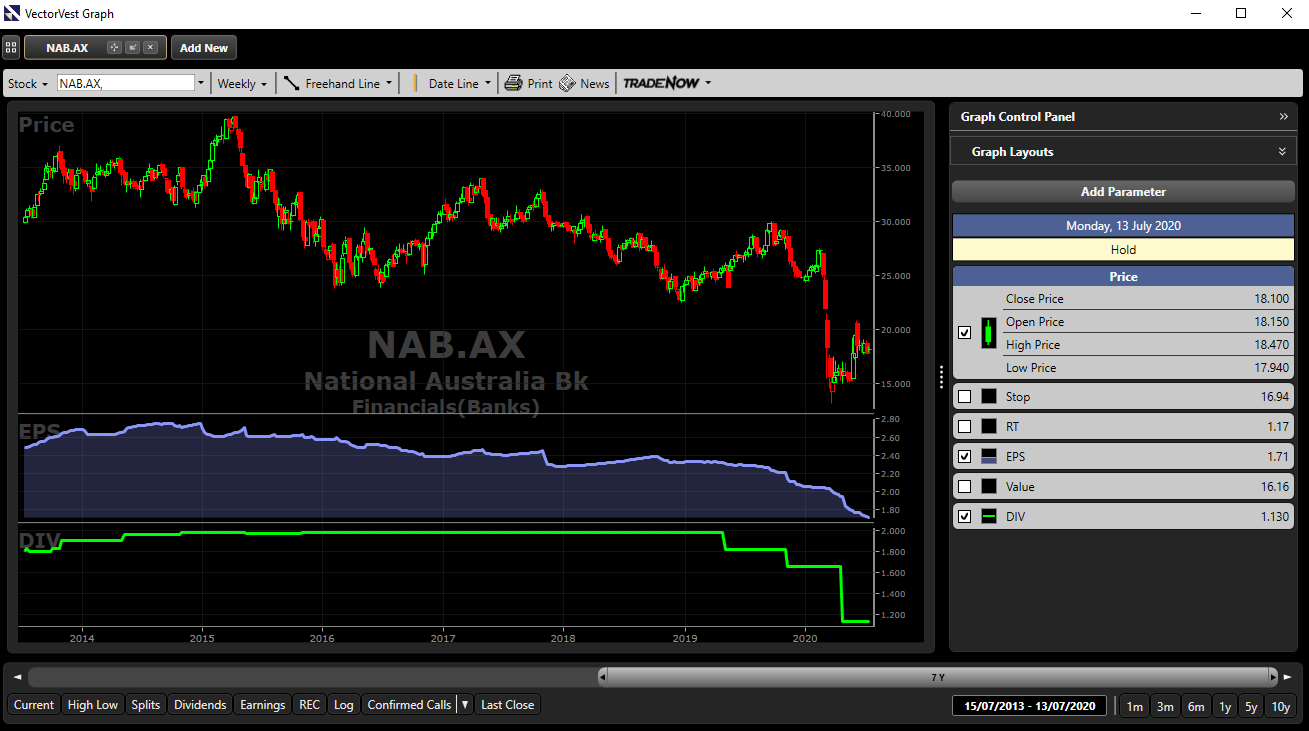Viewport: 1309px width, 731px height.
Task: Click the EPS blue area swatch
Action: (988, 457)
